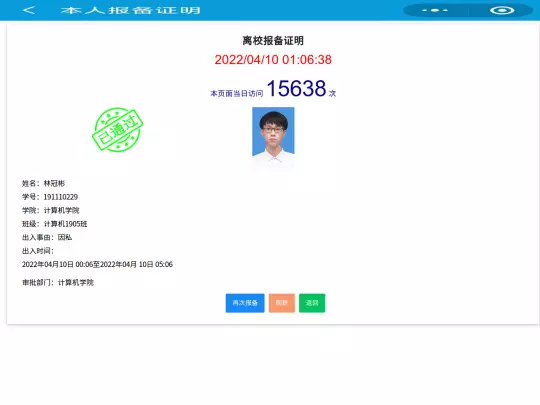The height and width of the screenshot is (405, 540).
Task: Click the green 返回 button
Action: click(x=312, y=303)
